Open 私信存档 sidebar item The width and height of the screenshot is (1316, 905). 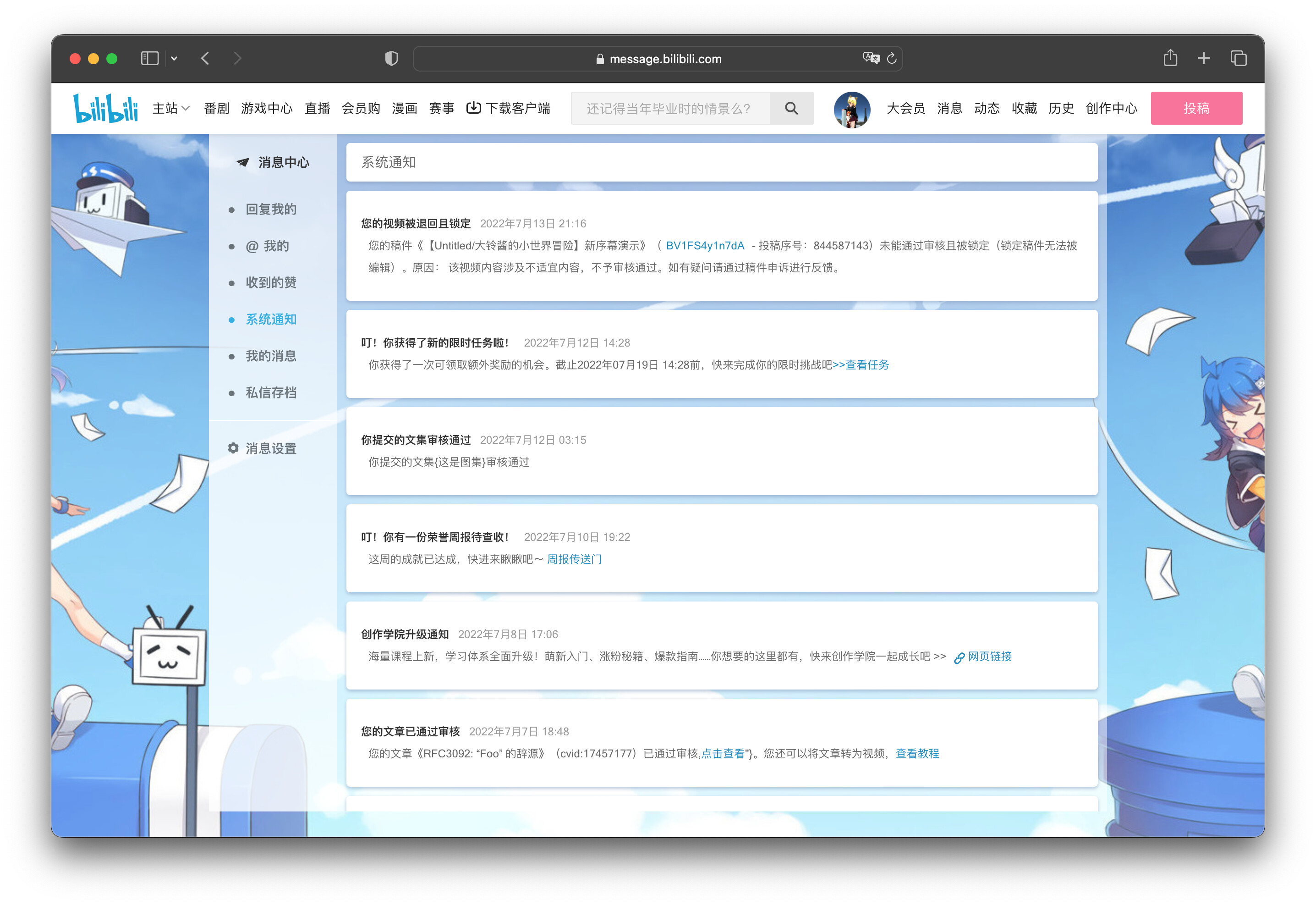[x=270, y=392]
